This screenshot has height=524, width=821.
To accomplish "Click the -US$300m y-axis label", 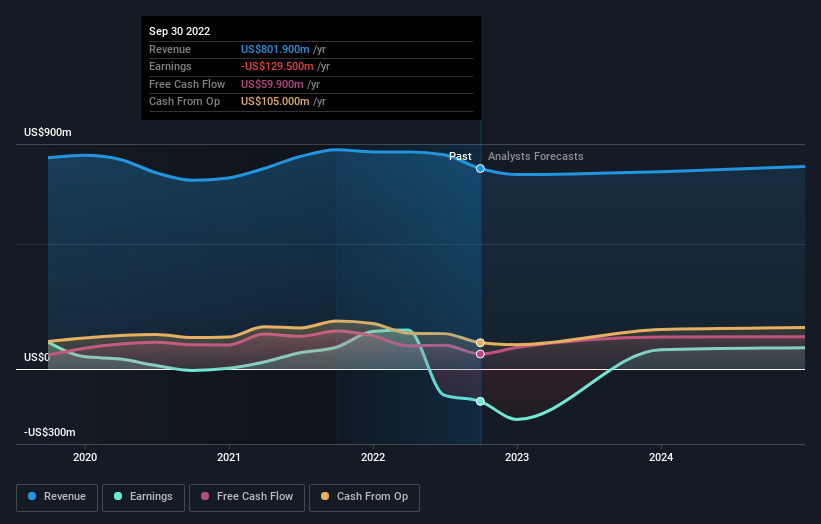I will (50, 432).
